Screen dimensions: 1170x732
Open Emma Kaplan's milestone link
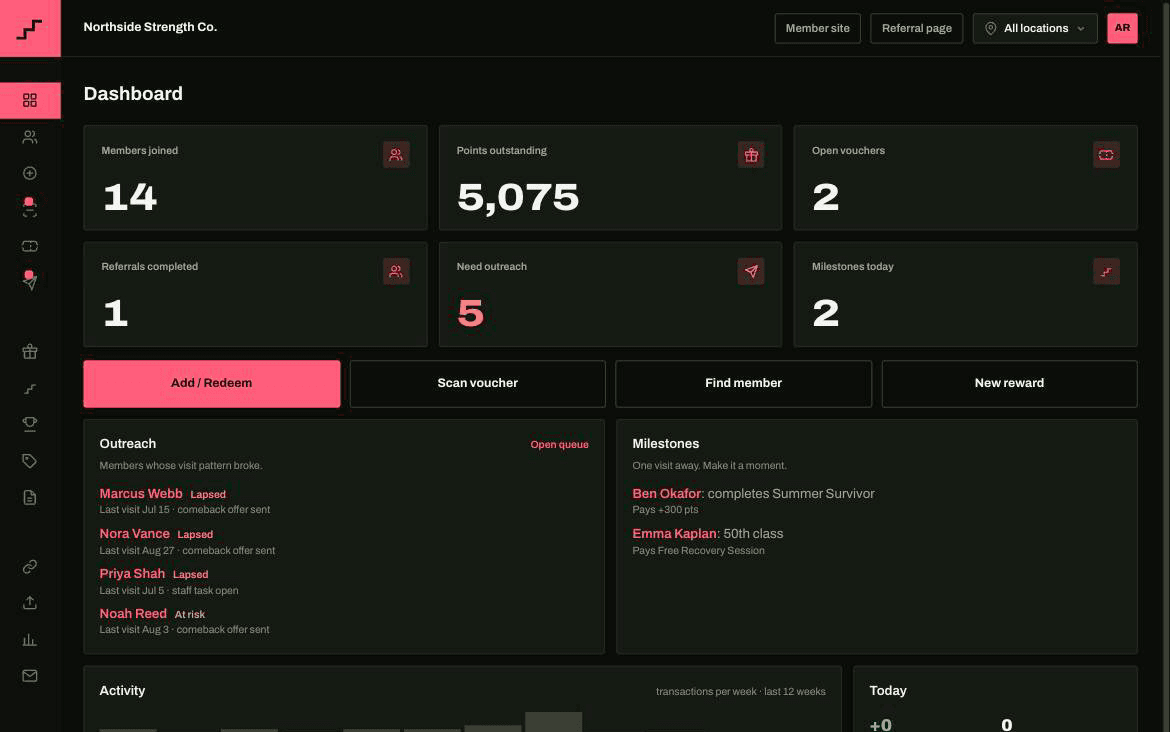pos(675,534)
